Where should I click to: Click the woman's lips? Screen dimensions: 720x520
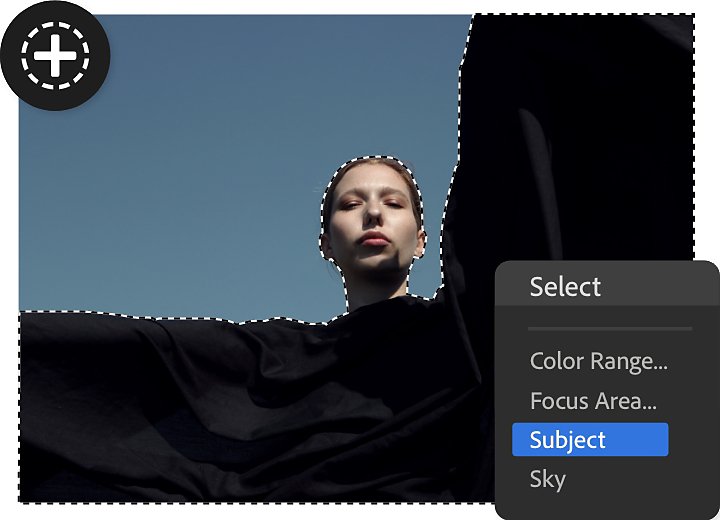(375, 239)
